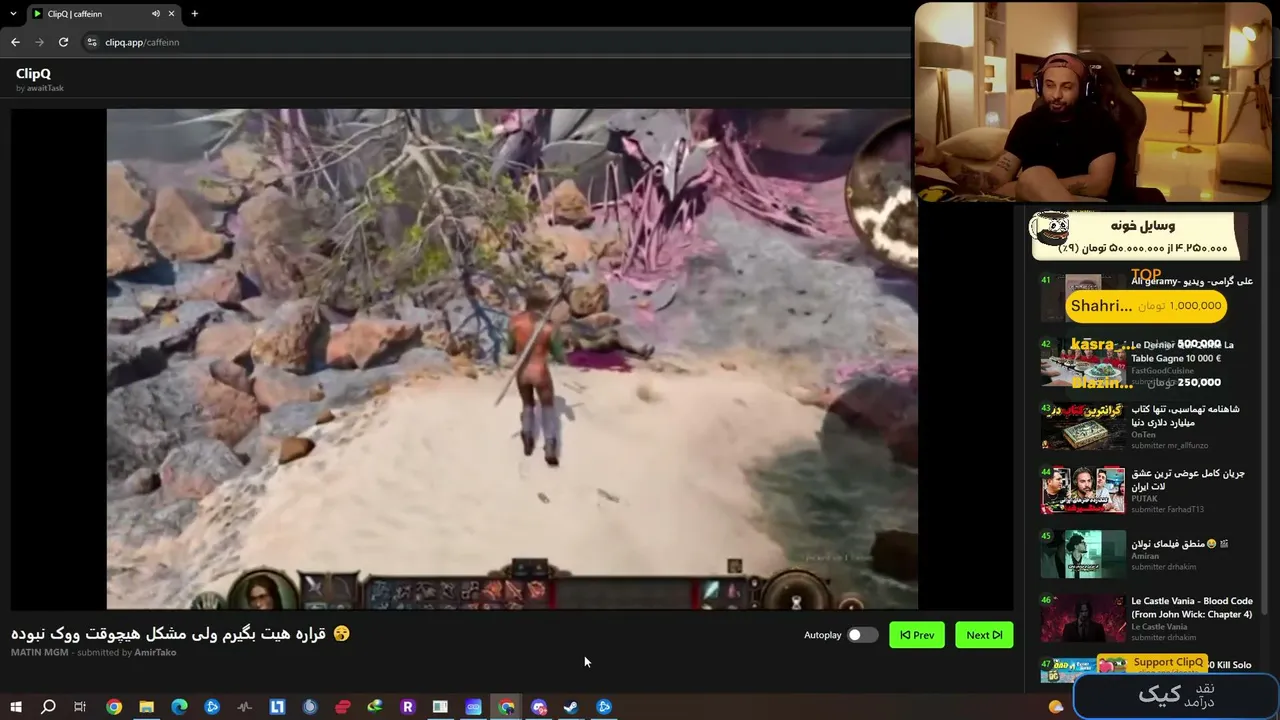View site information icon in address bar
This screenshot has width=1280, height=720.
(x=92, y=42)
